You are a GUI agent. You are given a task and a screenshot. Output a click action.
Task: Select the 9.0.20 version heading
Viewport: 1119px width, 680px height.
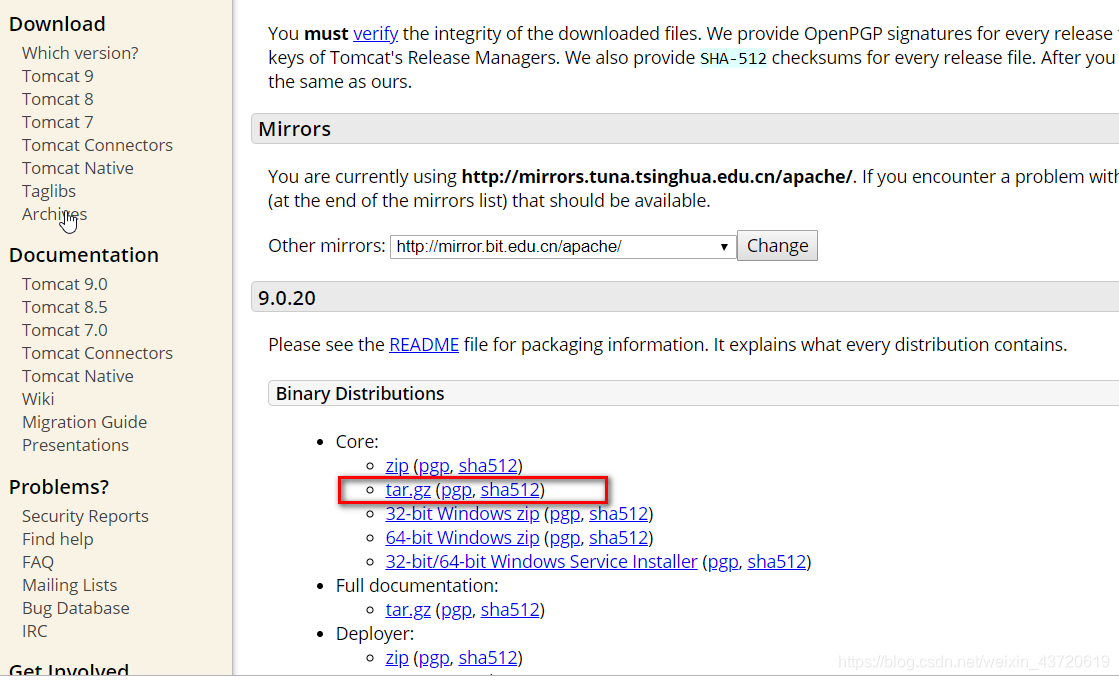tap(286, 298)
